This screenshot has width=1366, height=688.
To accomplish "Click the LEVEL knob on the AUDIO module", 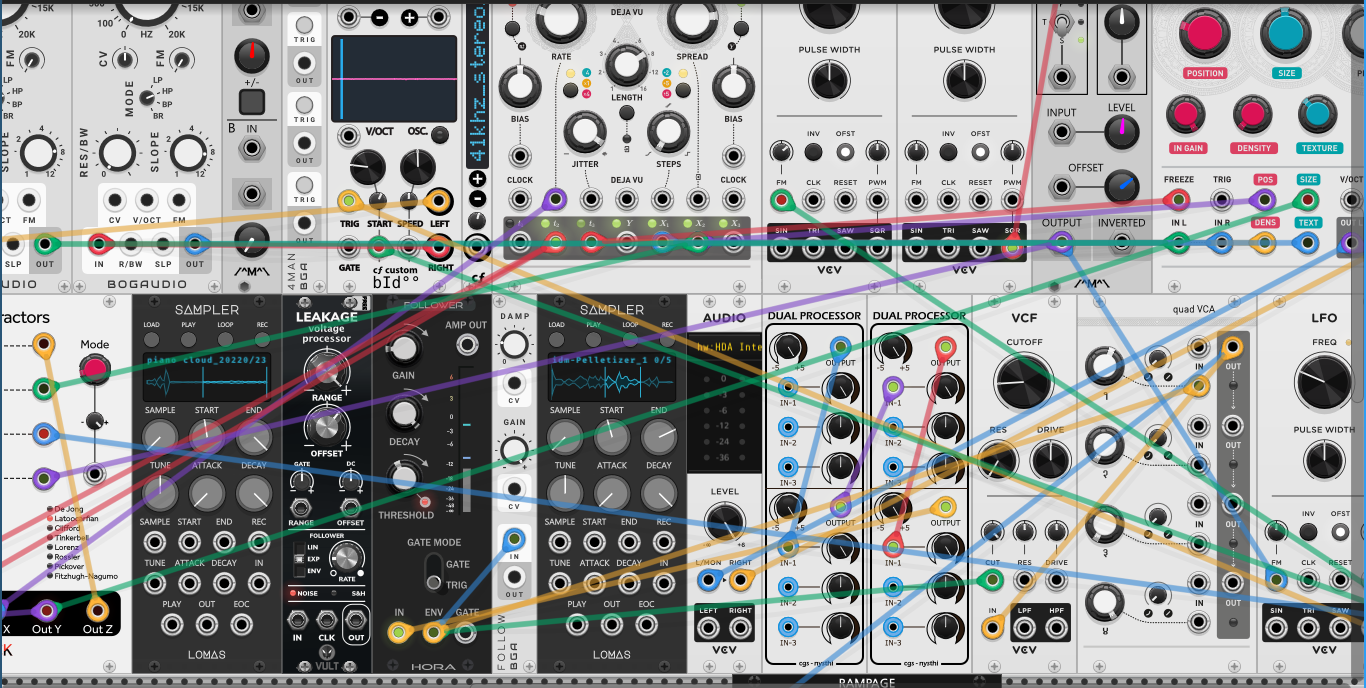I will pos(725,524).
